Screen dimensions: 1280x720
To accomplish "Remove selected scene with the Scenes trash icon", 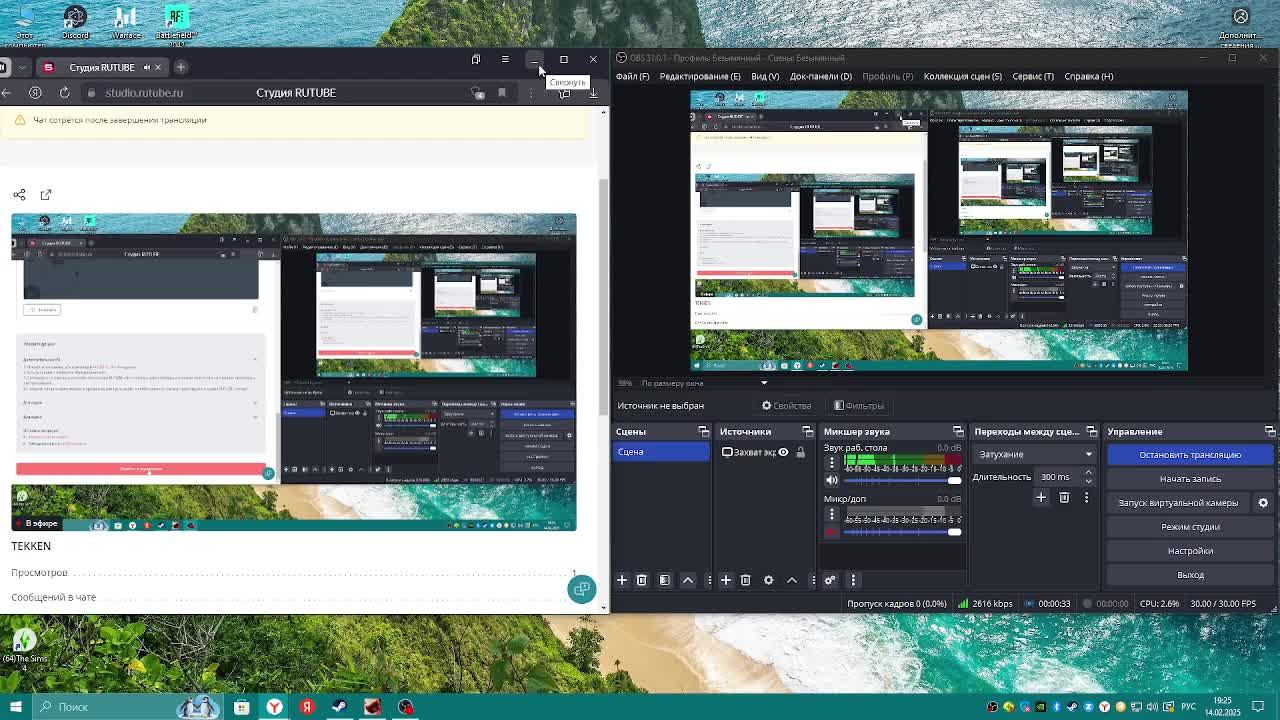I will pos(642,580).
